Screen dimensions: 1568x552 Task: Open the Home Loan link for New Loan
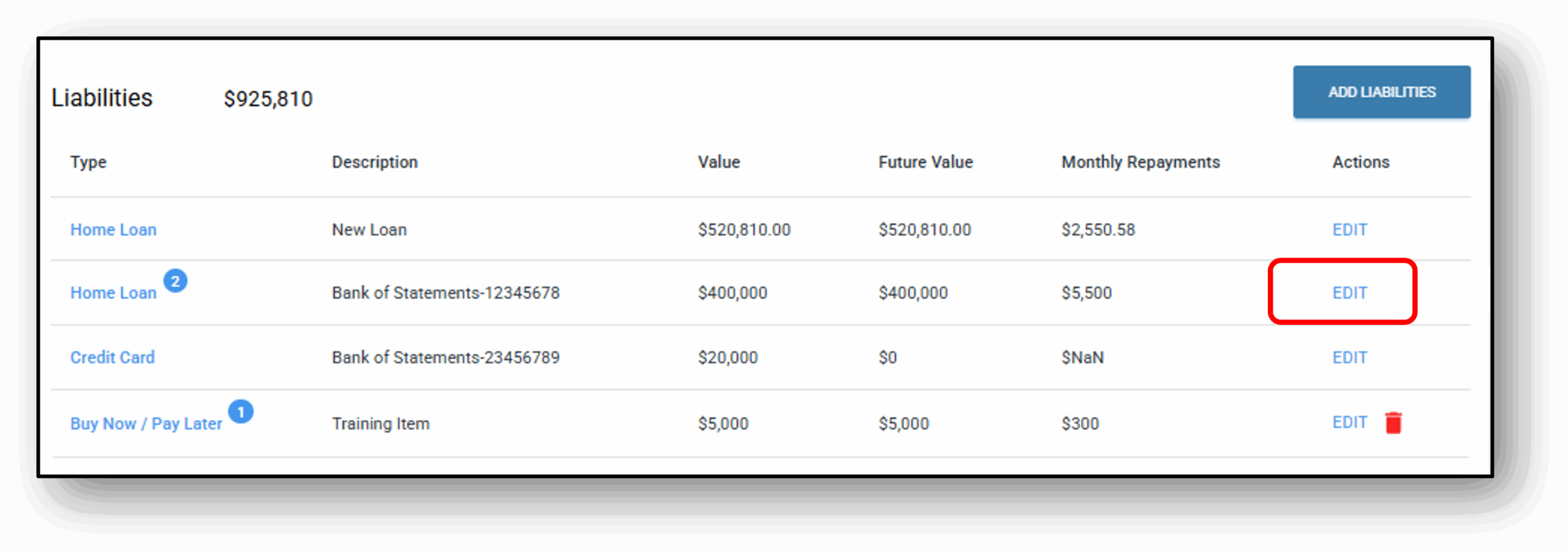pyautogui.click(x=113, y=229)
